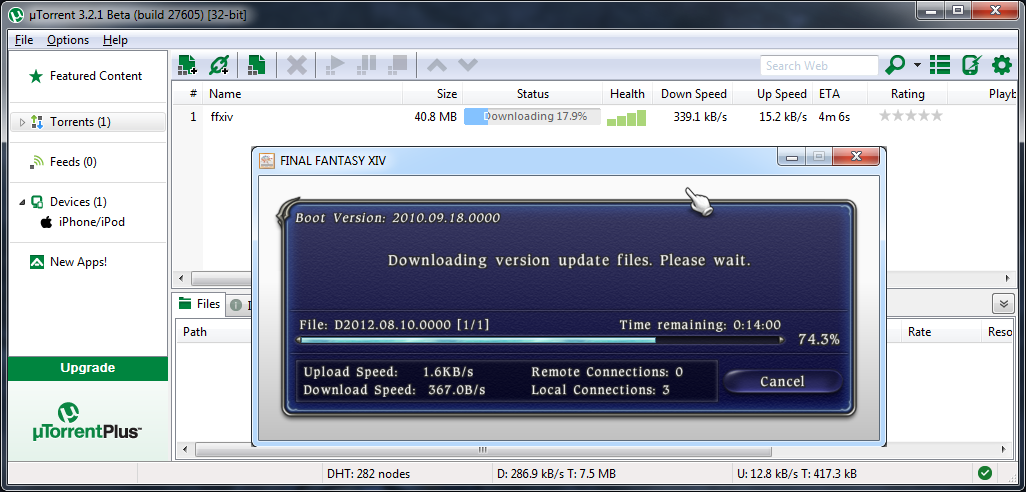
Task: Cancel the Final Fantasy XIV update download
Action: coord(782,381)
